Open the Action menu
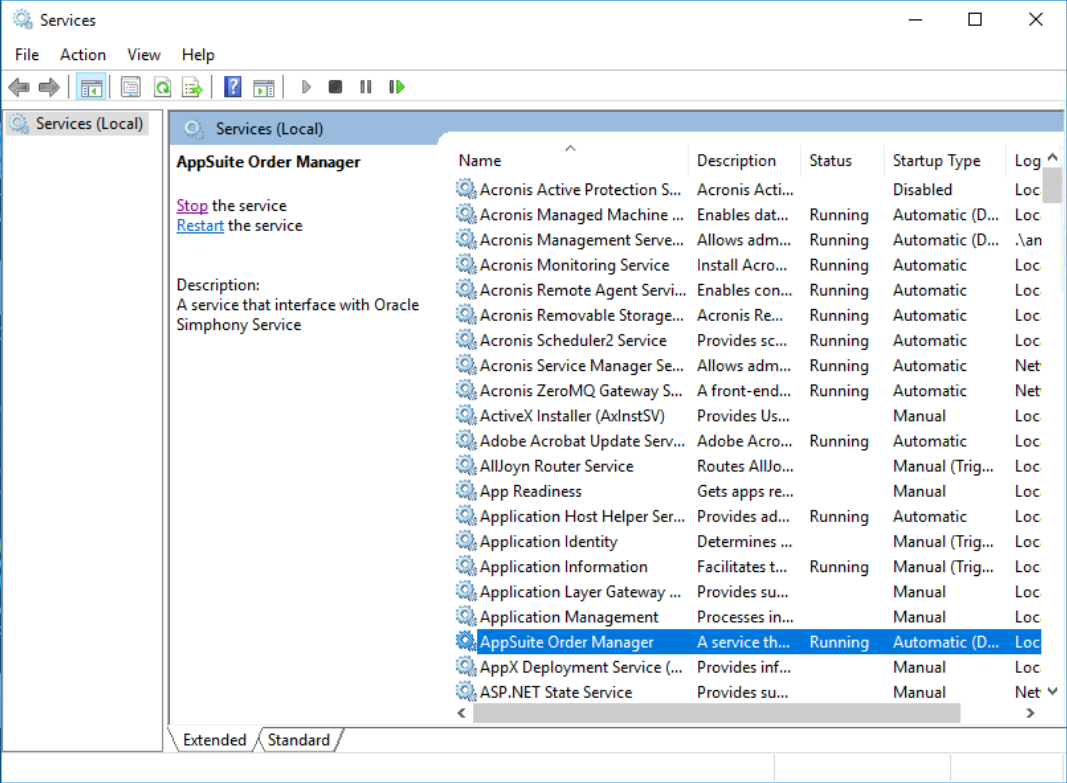 [83, 54]
